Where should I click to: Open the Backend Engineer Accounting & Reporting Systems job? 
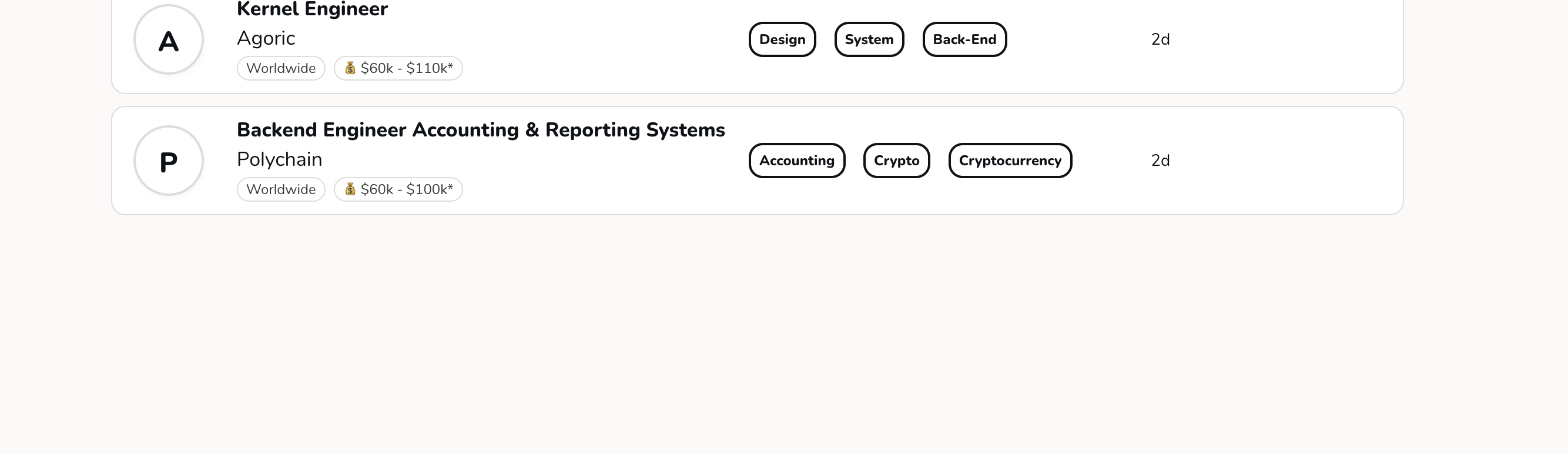click(480, 130)
